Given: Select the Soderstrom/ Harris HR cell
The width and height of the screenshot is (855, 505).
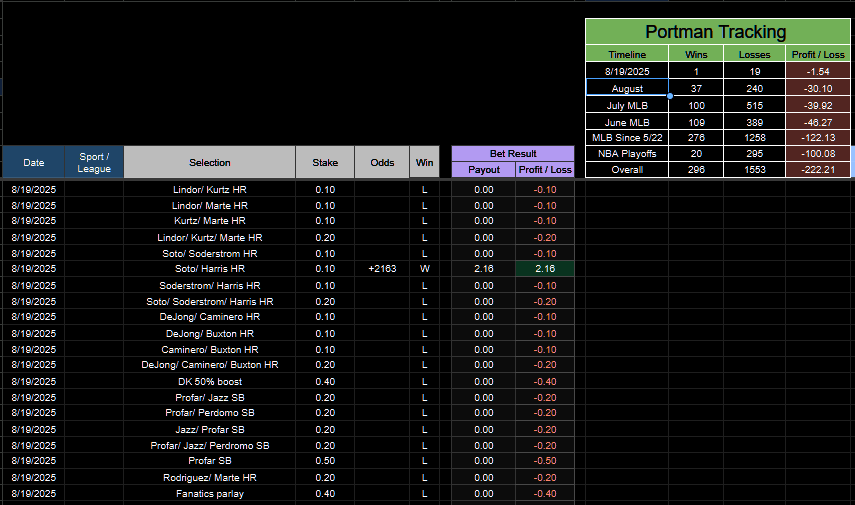Looking at the screenshot, I should tap(209, 285).
